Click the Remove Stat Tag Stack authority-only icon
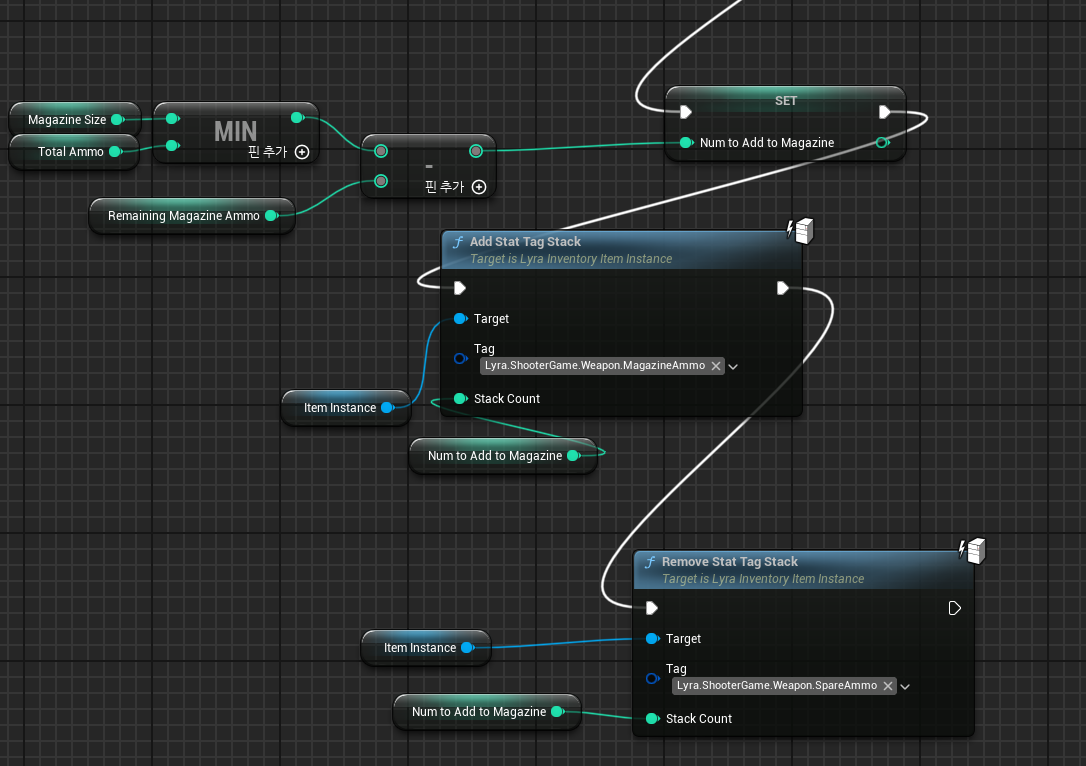The image size is (1086, 766). pos(972,551)
